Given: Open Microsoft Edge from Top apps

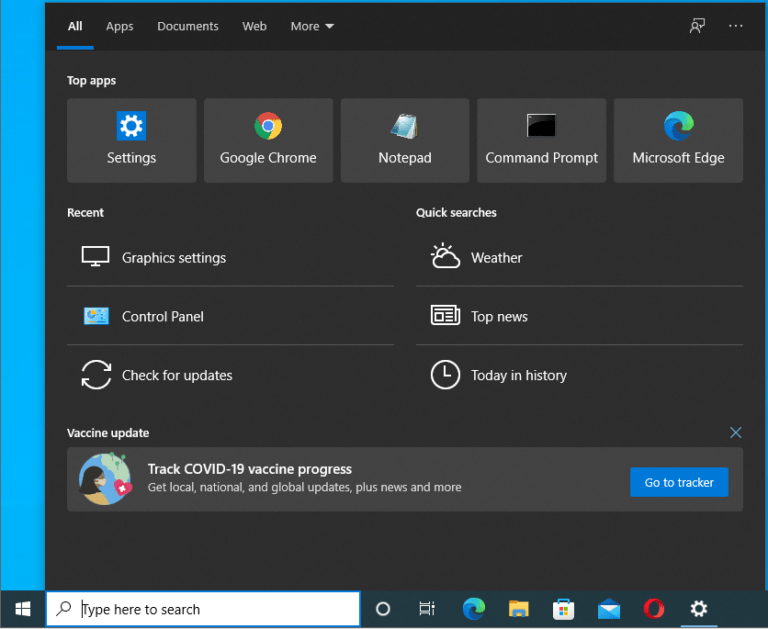Looking at the screenshot, I should [678, 141].
